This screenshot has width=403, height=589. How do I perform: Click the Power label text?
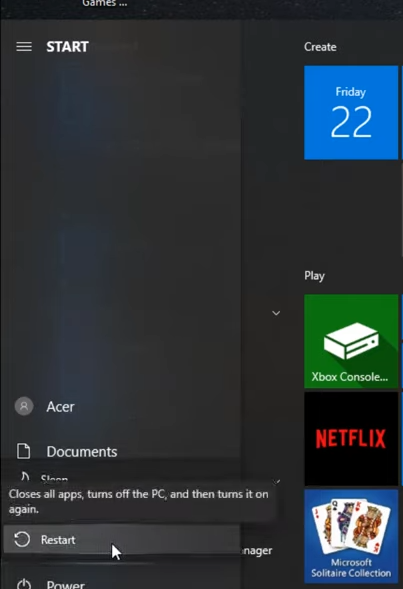click(65, 584)
